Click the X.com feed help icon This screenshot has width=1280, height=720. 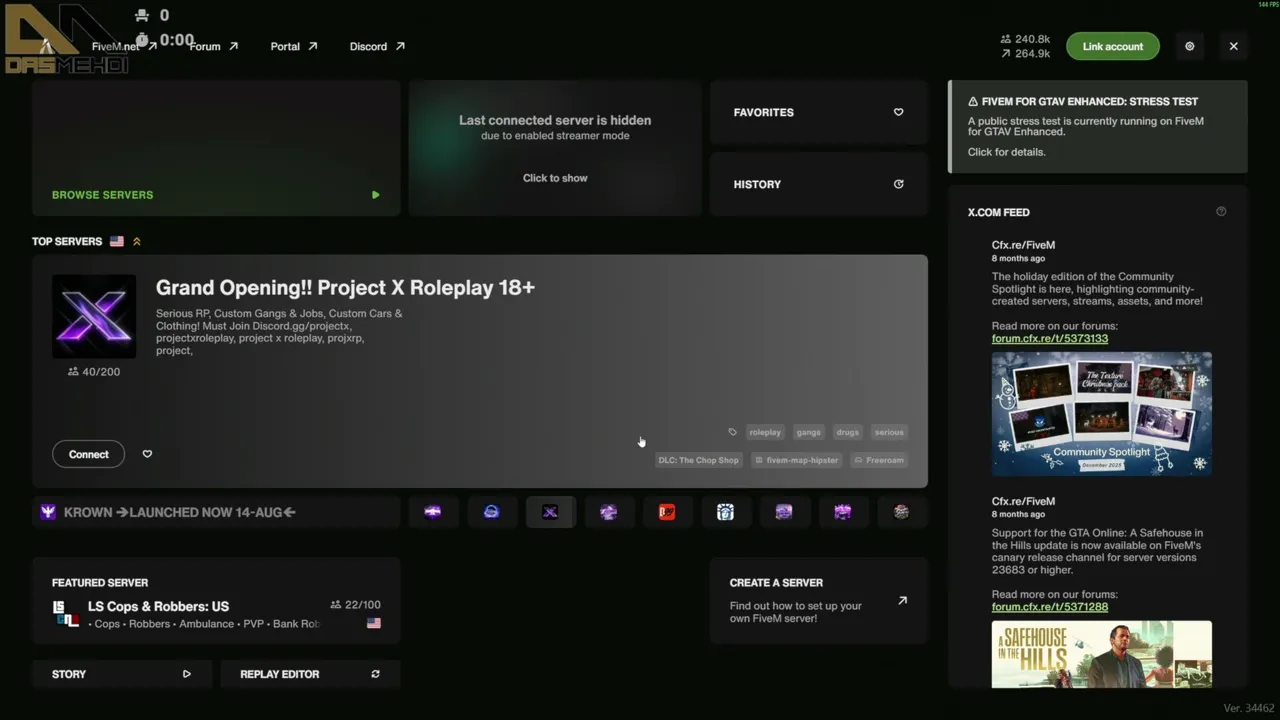(x=1221, y=212)
